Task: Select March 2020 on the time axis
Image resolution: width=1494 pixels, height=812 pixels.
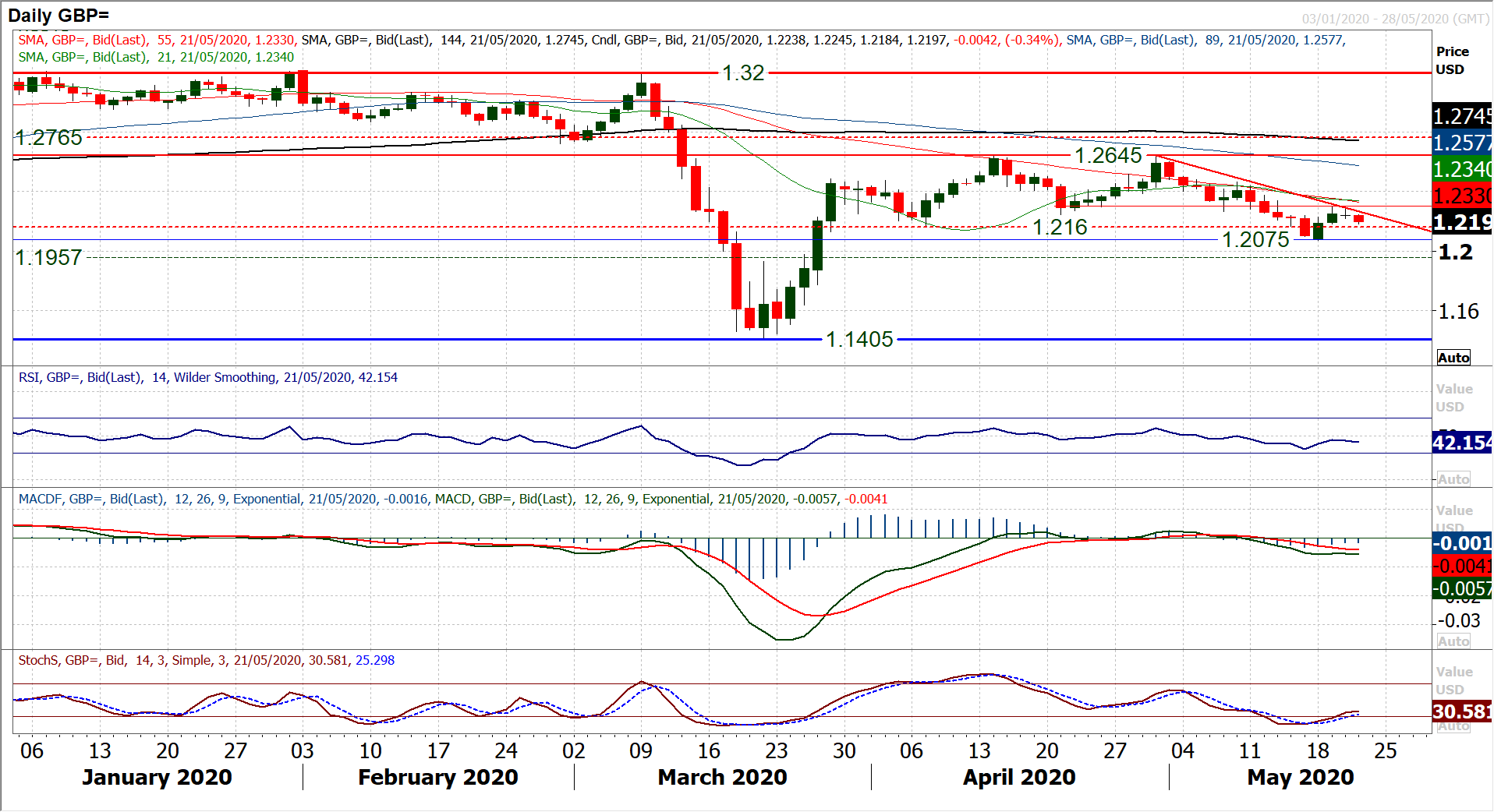Action: [x=722, y=777]
